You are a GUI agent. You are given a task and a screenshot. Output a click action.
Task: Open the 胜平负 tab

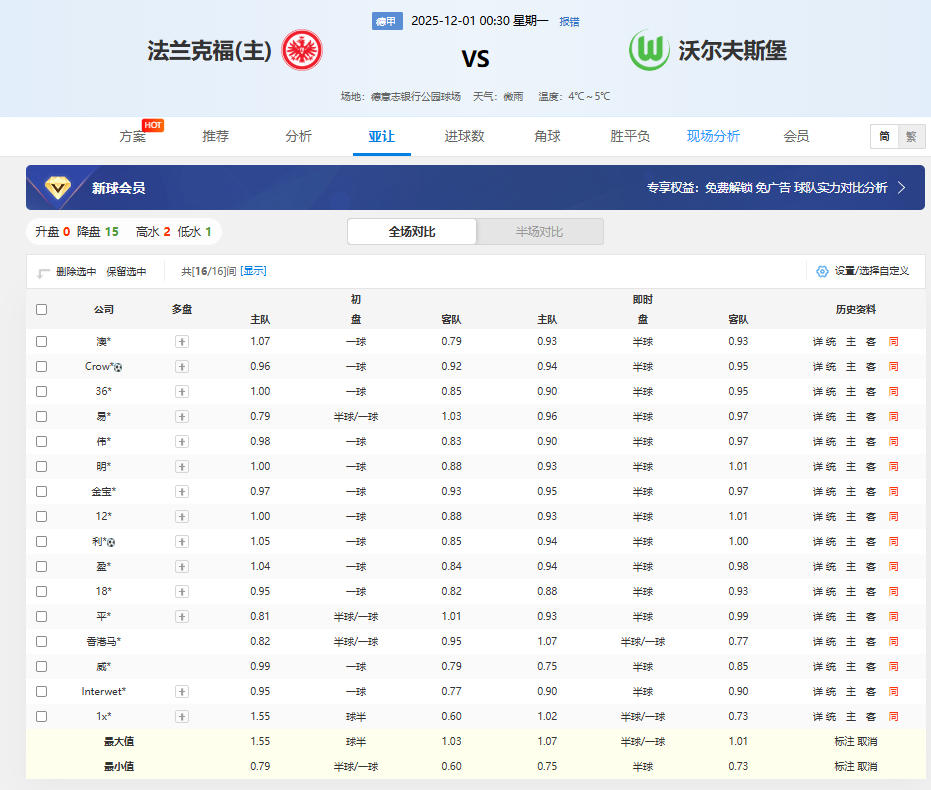coord(630,136)
